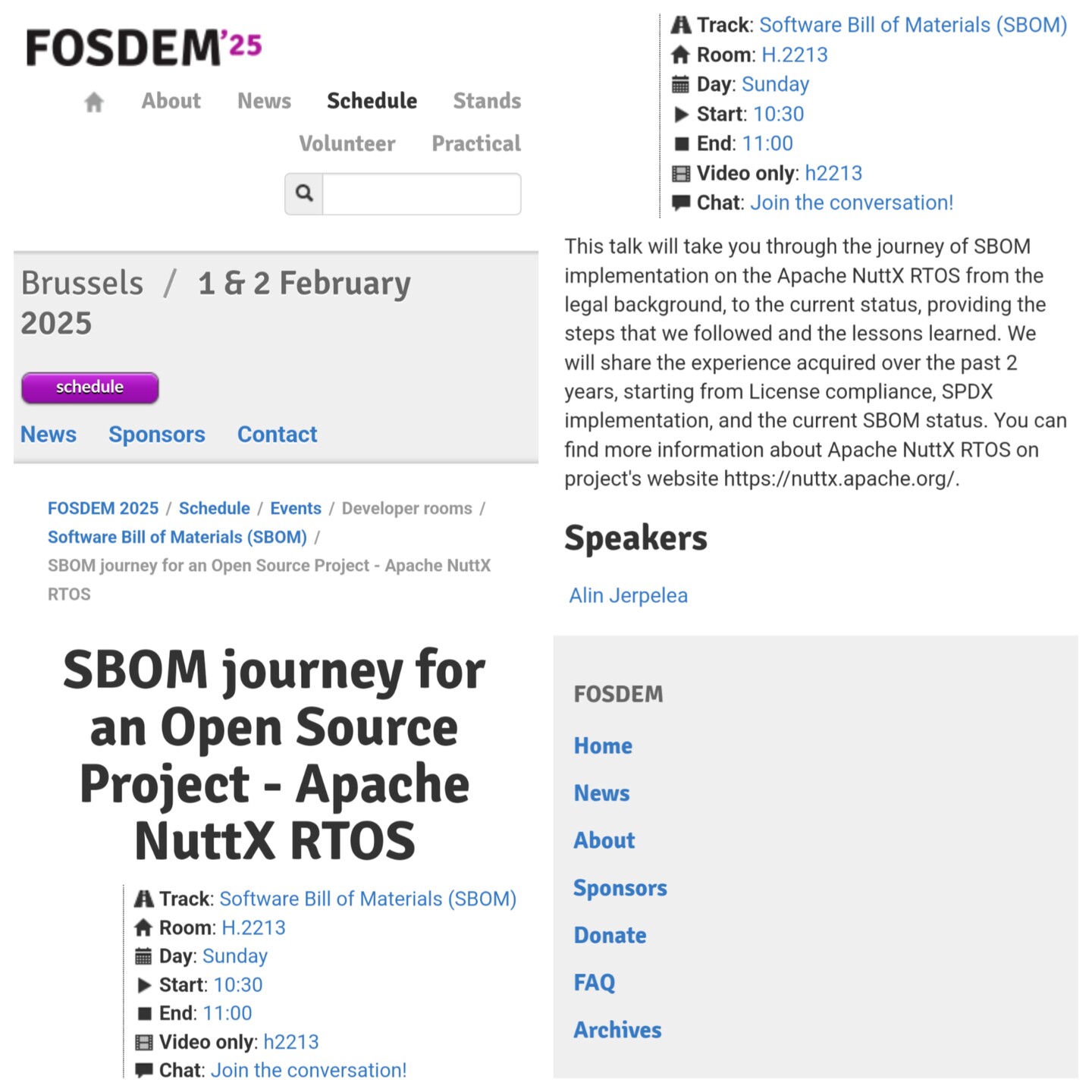The image size is (1092, 1092).
Task: Select Volunteer in the top navigation
Action: pyautogui.click(x=347, y=143)
